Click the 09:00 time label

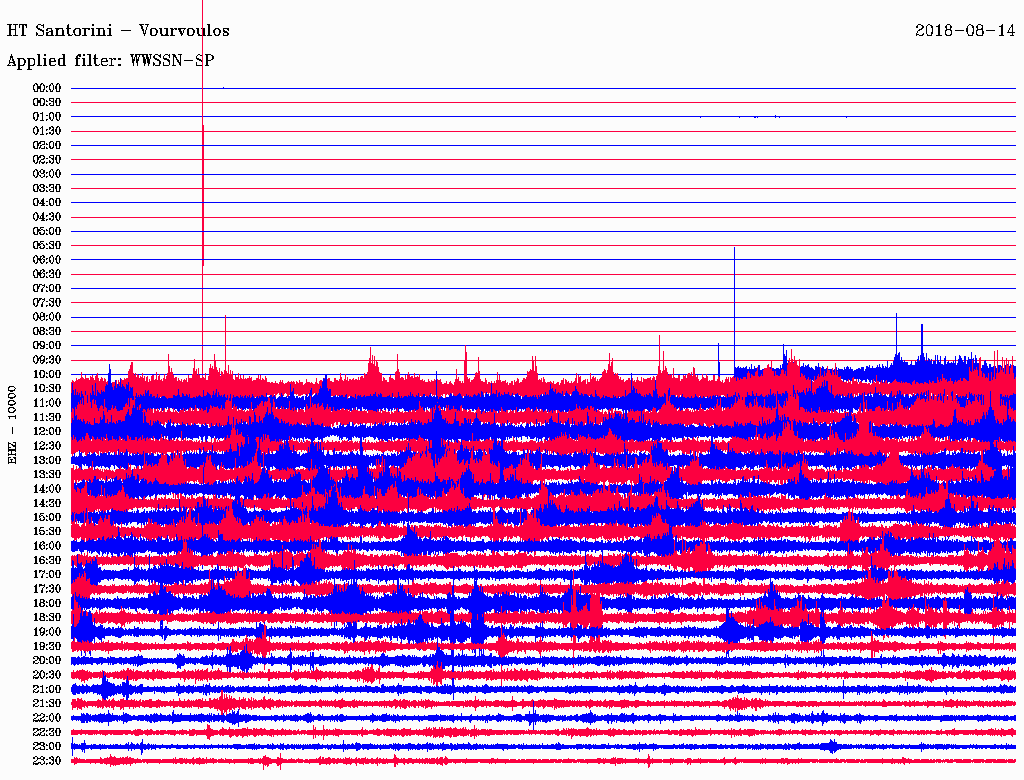47,346
